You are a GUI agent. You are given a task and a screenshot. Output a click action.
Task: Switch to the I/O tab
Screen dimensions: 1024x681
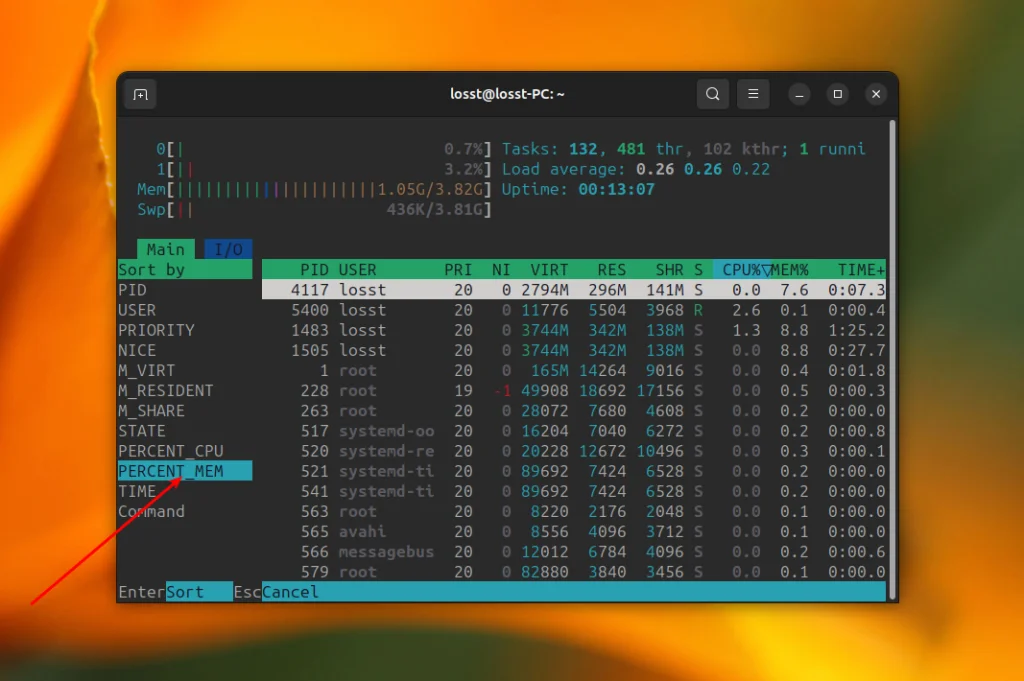pyautogui.click(x=229, y=249)
